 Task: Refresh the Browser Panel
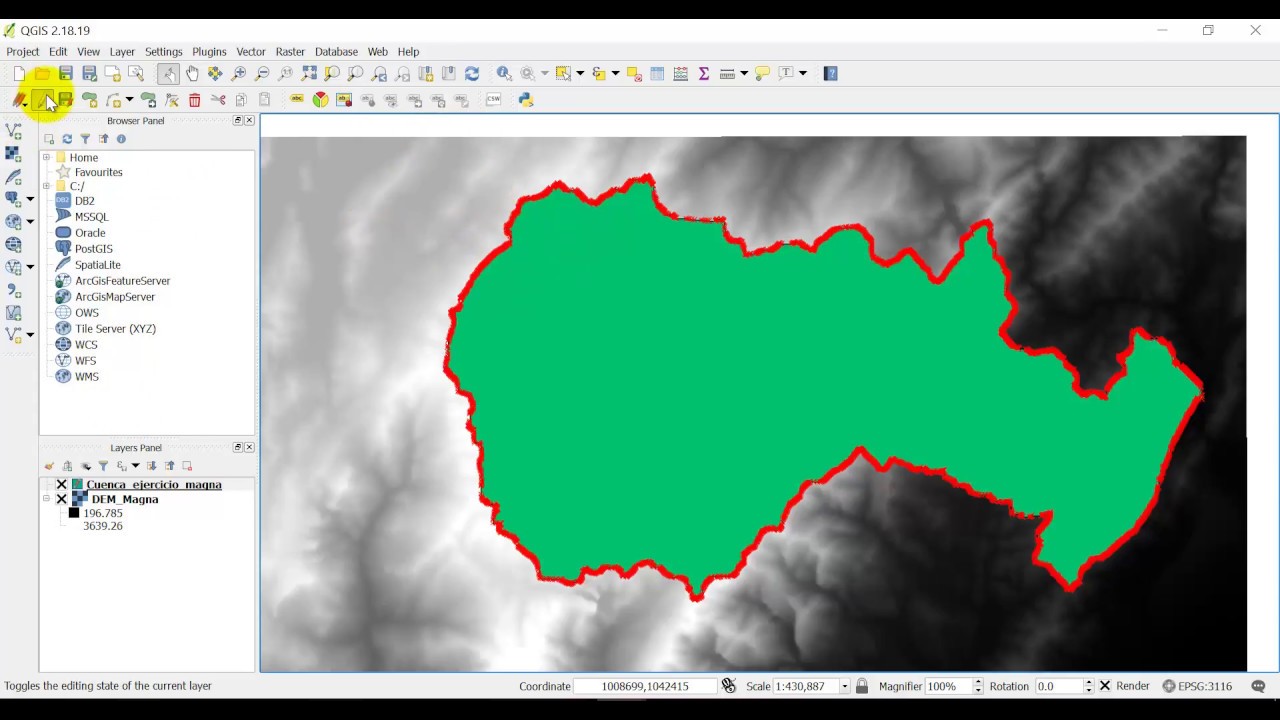pos(67,139)
